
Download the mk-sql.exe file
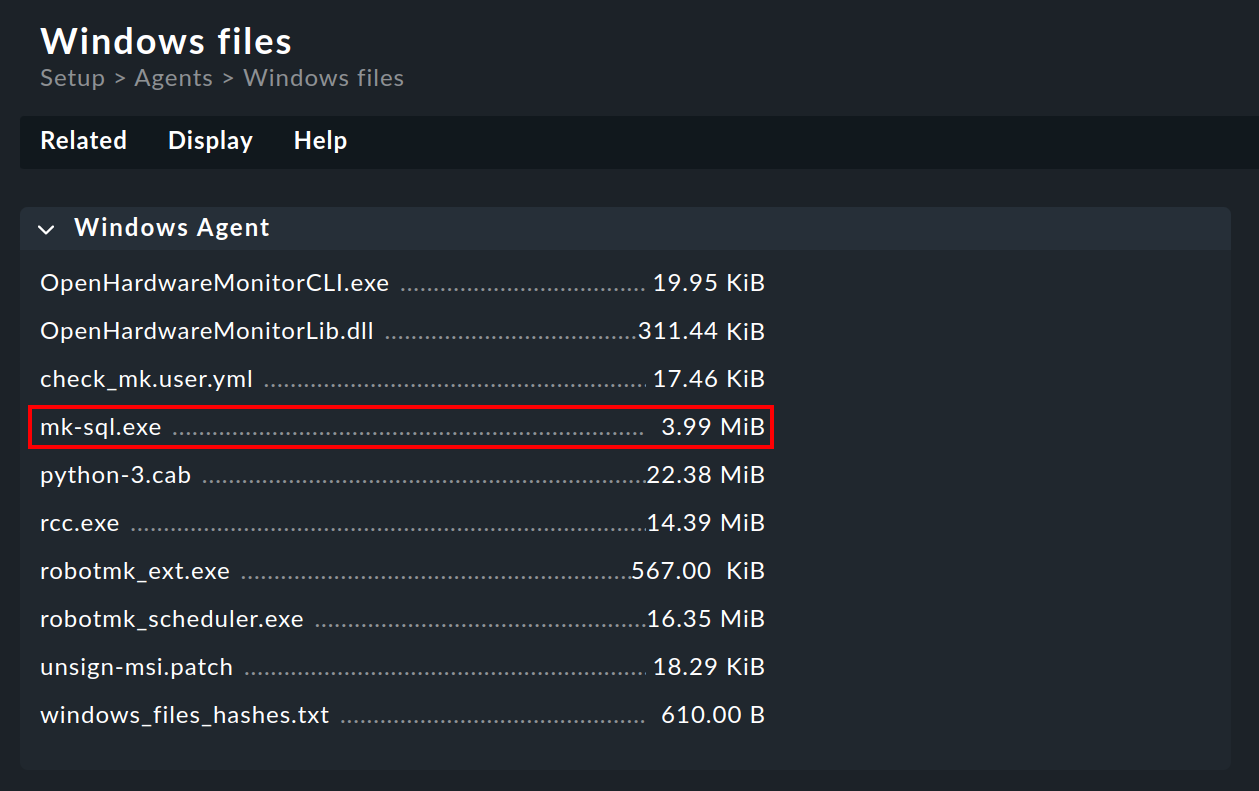[100, 427]
